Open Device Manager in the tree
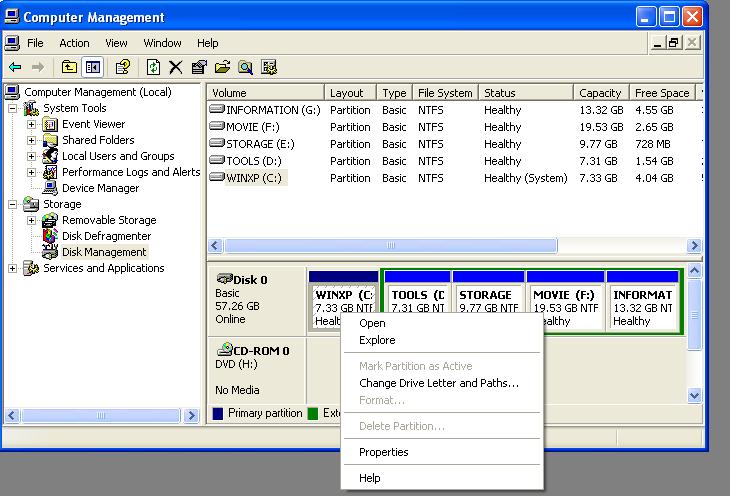Viewport: 730px width, 496px height. [100, 188]
